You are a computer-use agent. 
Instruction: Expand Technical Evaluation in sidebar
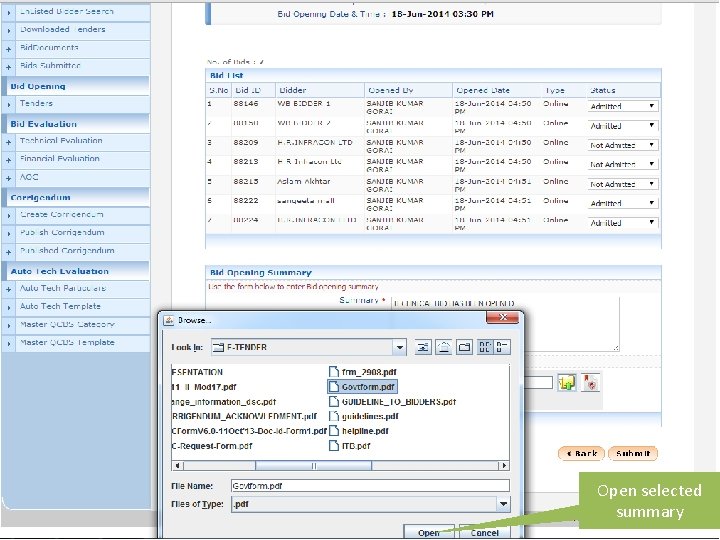tap(8, 142)
